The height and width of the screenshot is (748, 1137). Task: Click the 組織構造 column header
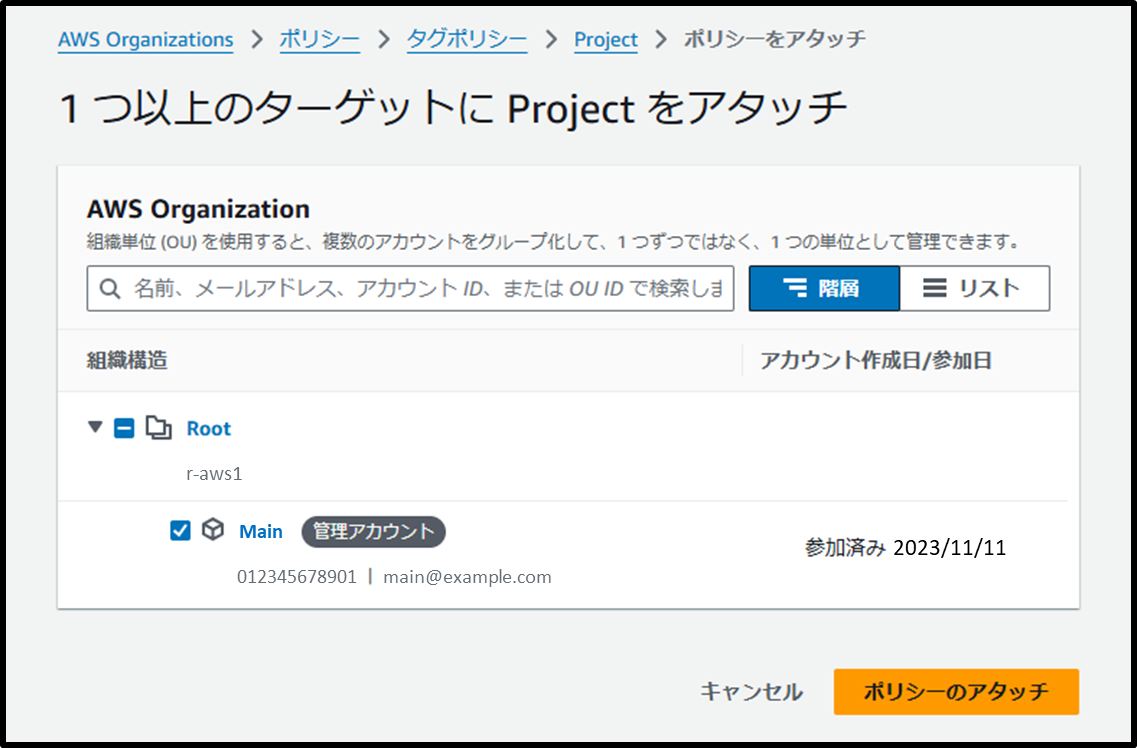click(x=128, y=360)
